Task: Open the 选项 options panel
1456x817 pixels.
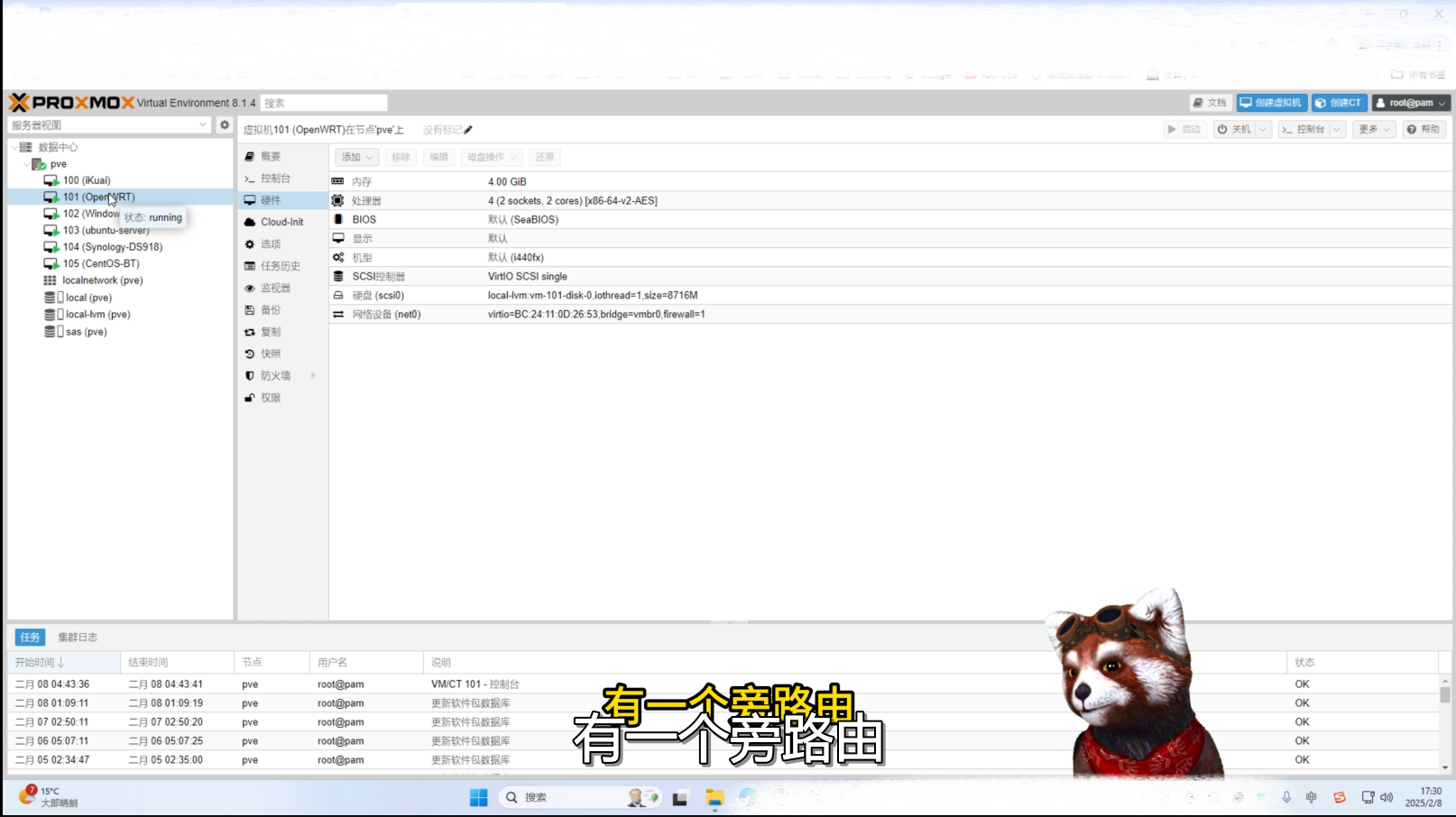Action: 271,244
